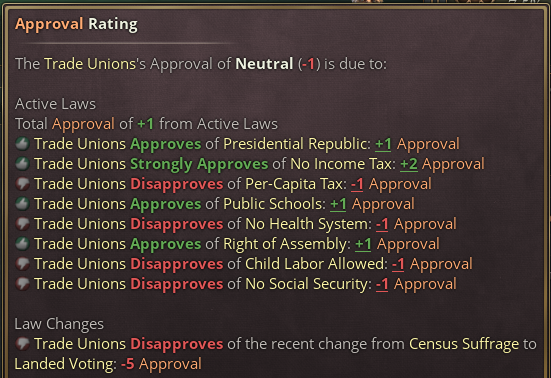Select the underlined -1 for Child Labor Allowed
Screen dimensions: 551x378
[x=398, y=265]
